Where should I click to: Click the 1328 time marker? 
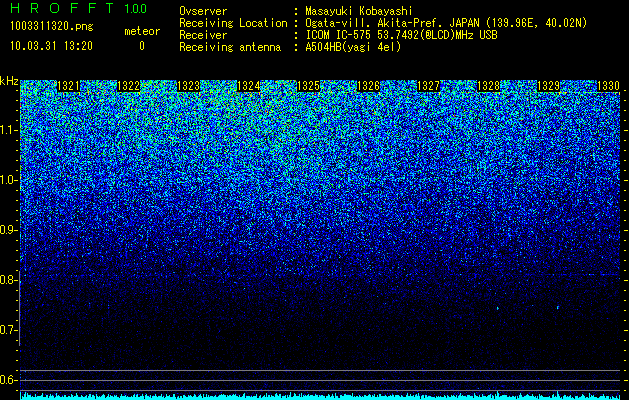[x=489, y=86]
